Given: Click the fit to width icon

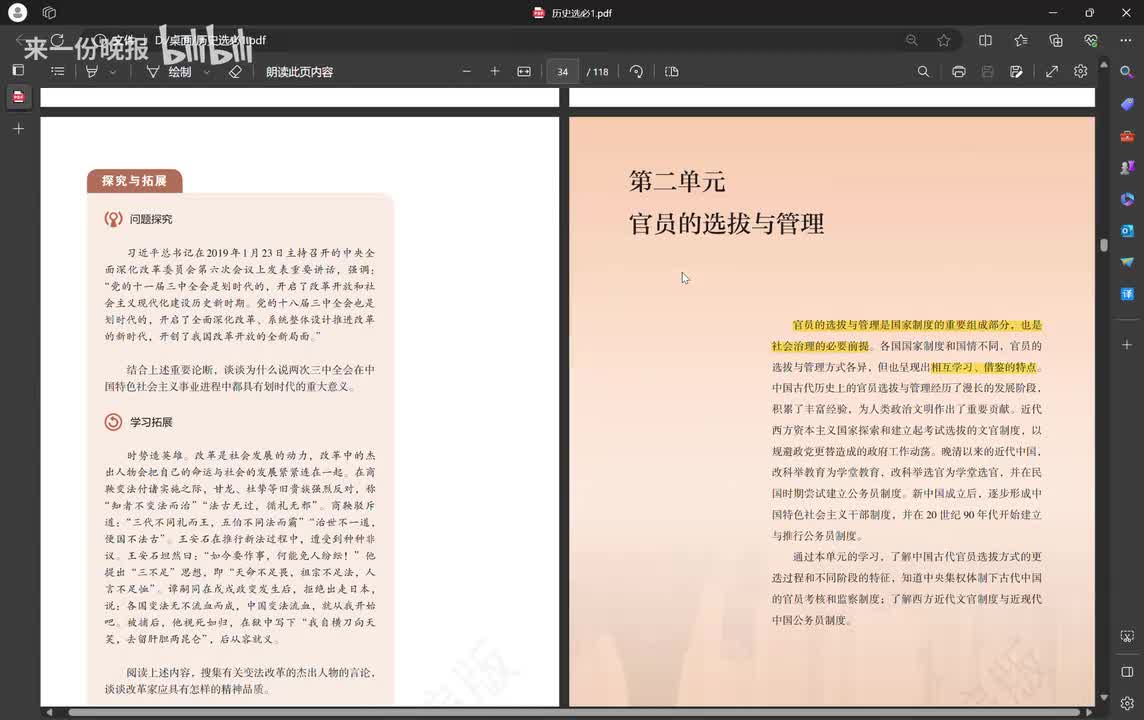Looking at the screenshot, I should [x=524, y=71].
